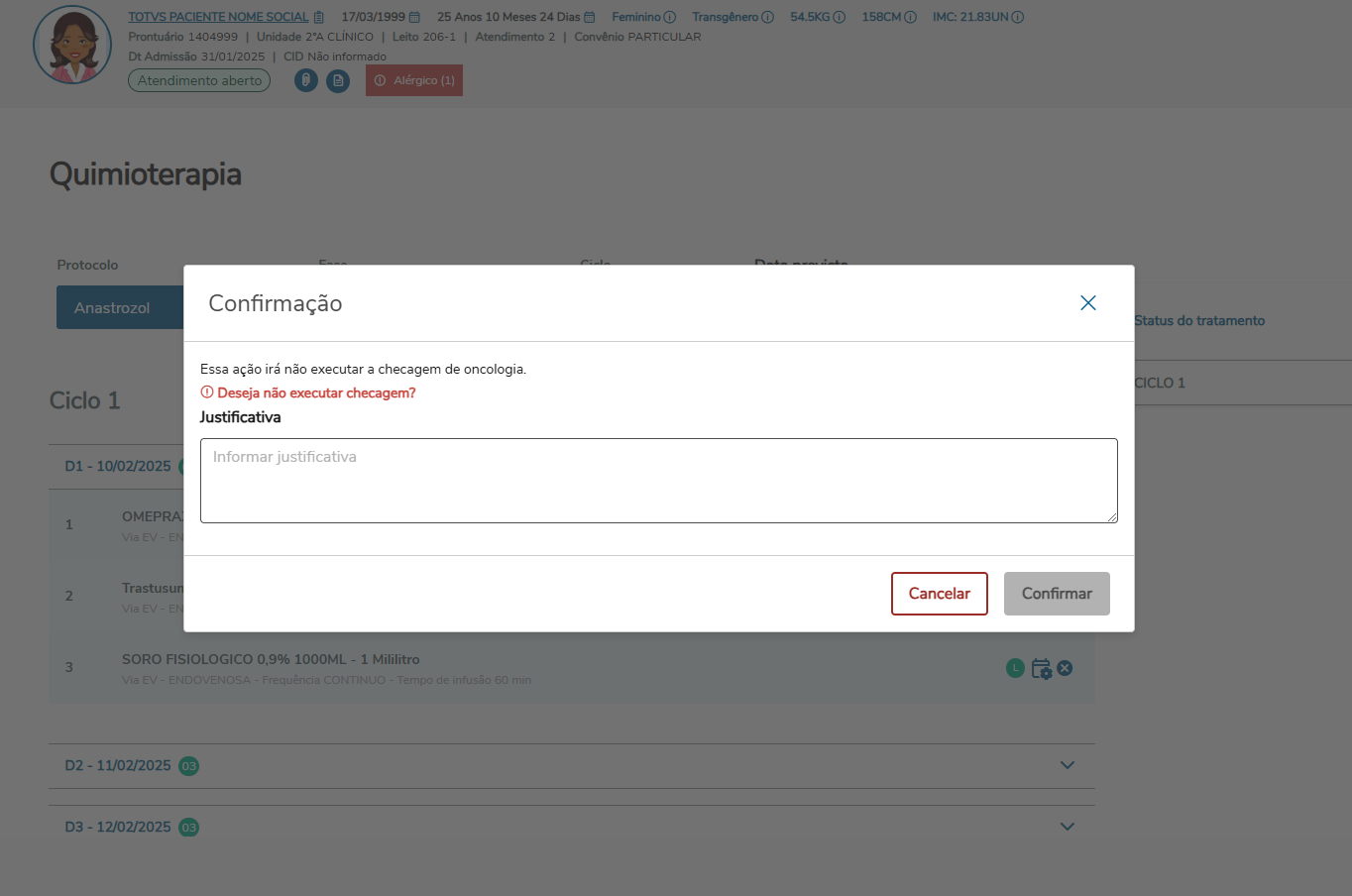Select the Anastrozol protocol tab
The height and width of the screenshot is (896, 1352).
pyautogui.click(x=112, y=308)
